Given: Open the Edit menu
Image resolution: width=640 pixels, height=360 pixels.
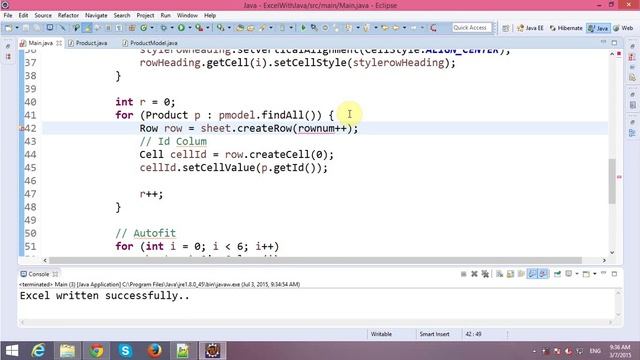Looking at the screenshot, I should tap(23, 16).
